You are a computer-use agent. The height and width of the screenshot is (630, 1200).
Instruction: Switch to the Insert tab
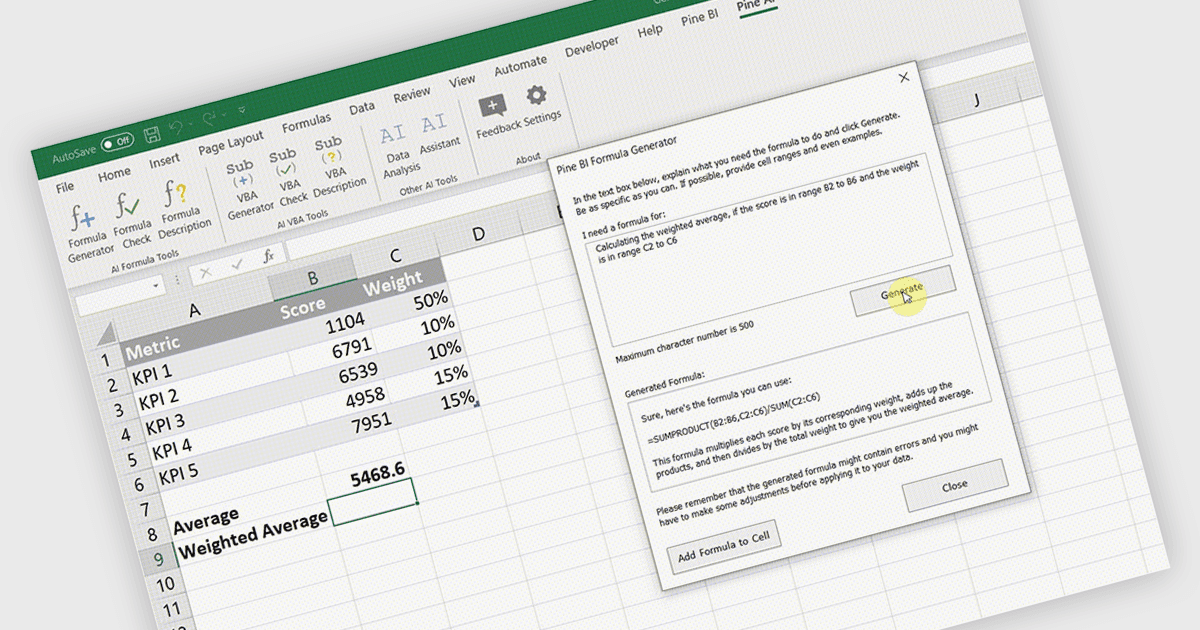click(x=165, y=160)
